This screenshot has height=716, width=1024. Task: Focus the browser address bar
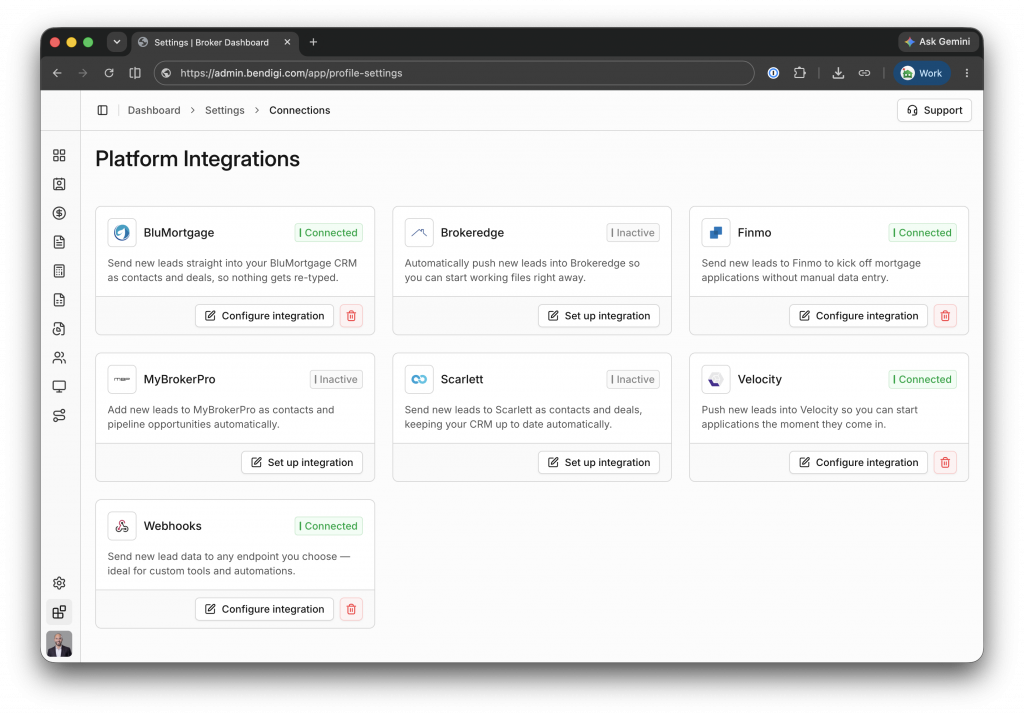pos(454,73)
